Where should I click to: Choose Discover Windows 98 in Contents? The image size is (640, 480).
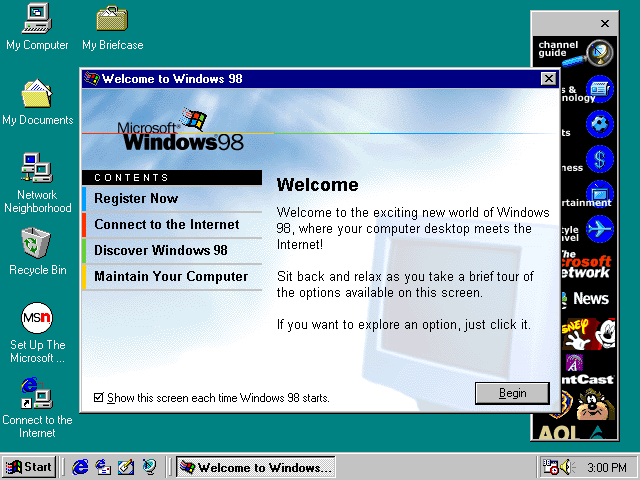coord(161,251)
